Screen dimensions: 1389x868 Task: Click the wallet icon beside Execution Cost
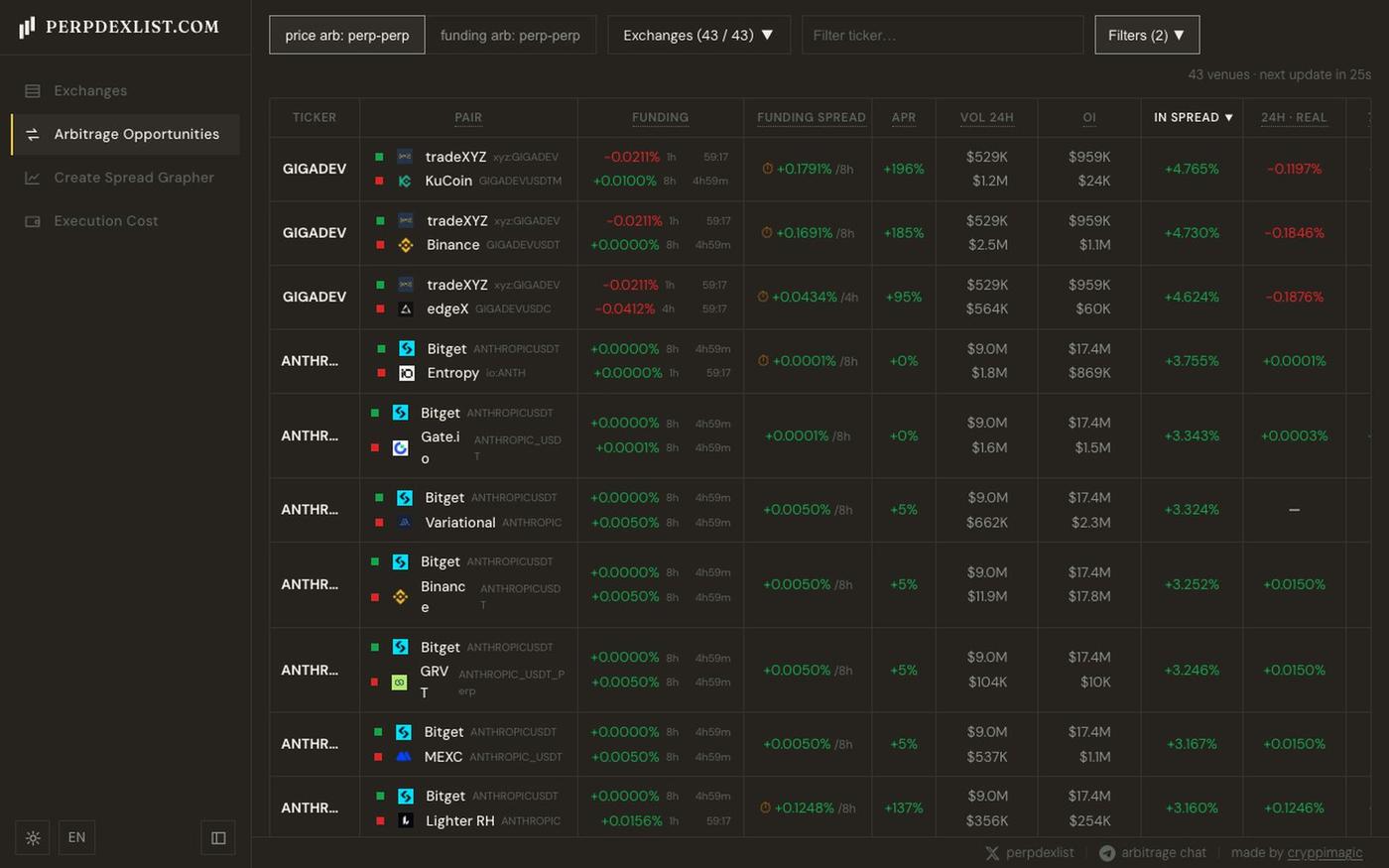[x=33, y=221]
